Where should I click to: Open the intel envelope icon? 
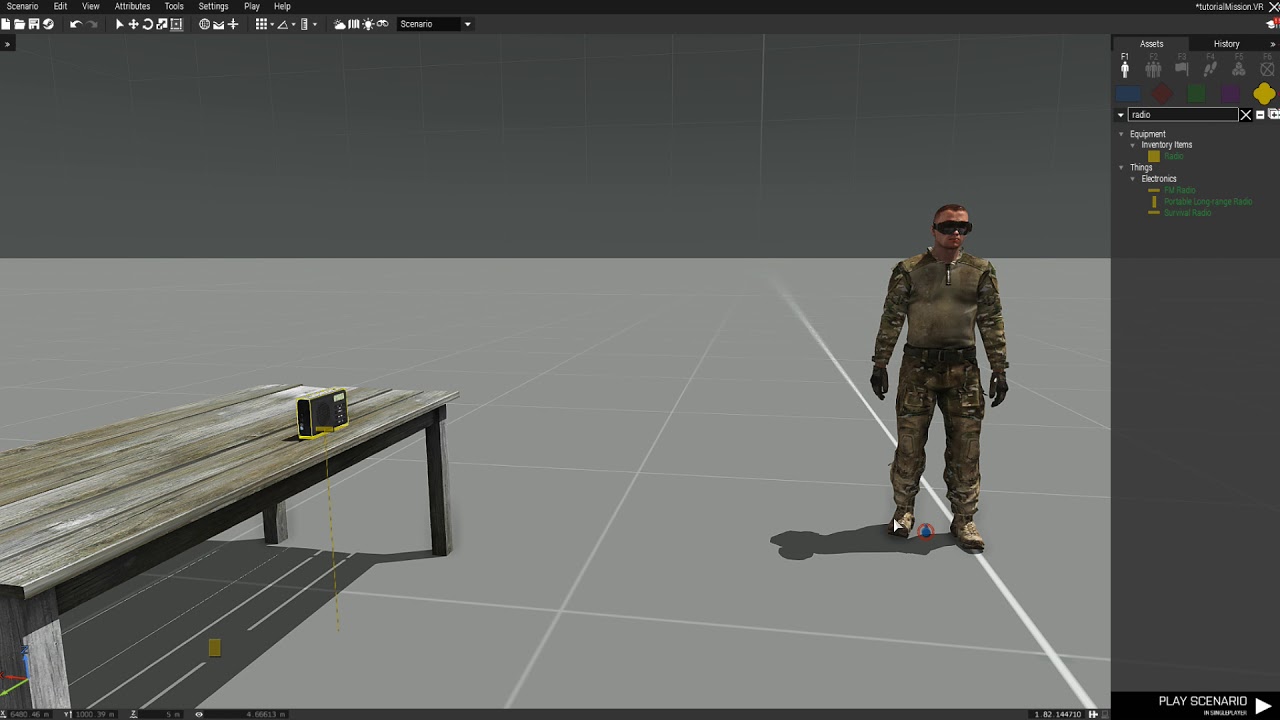(218, 24)
